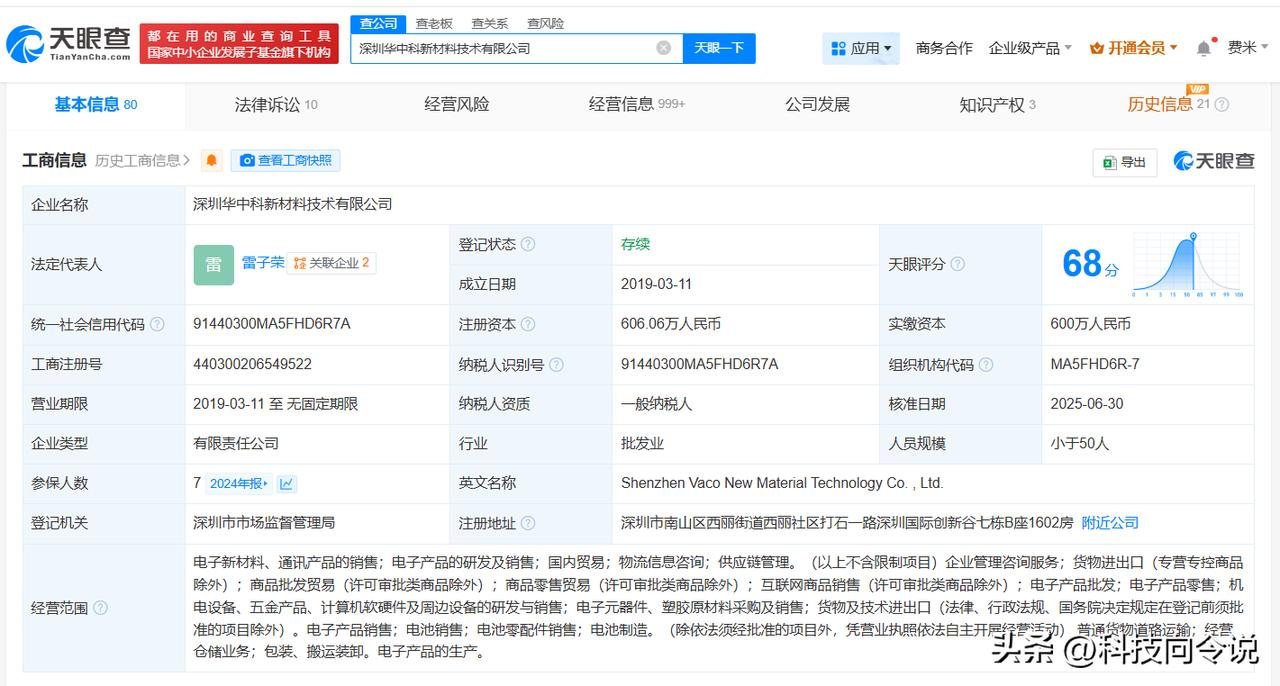Open 雷子荣 legal representative link
The image size is (1280, 686).
click(263, 263)
